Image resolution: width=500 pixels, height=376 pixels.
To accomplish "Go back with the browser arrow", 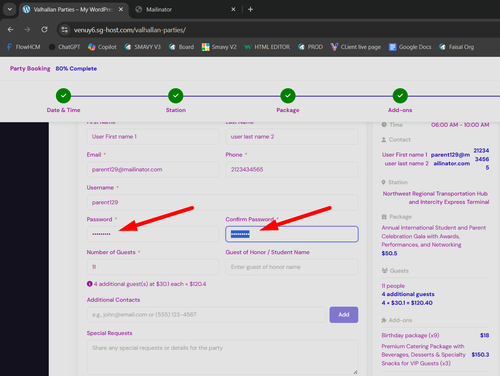I will pos(10,30).
